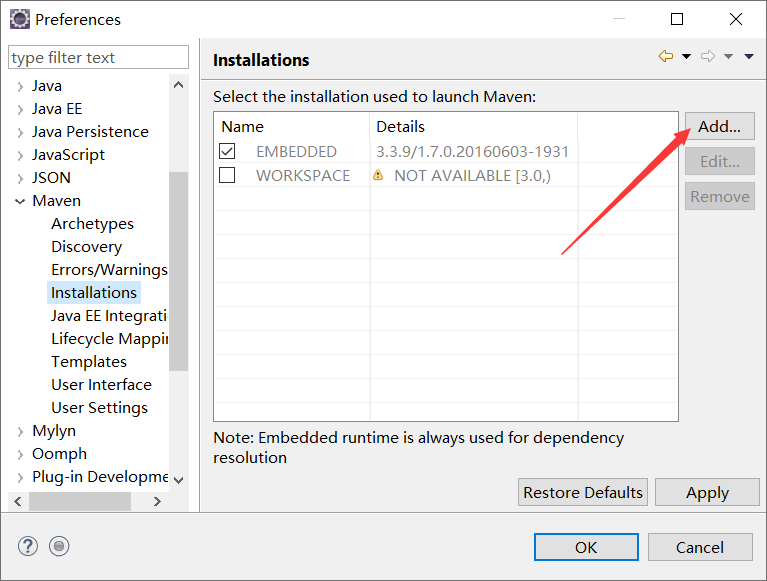This screenshot has width=767, height=581.
Task: Click the oomph recorder circle icon
Action: (59, 546)
